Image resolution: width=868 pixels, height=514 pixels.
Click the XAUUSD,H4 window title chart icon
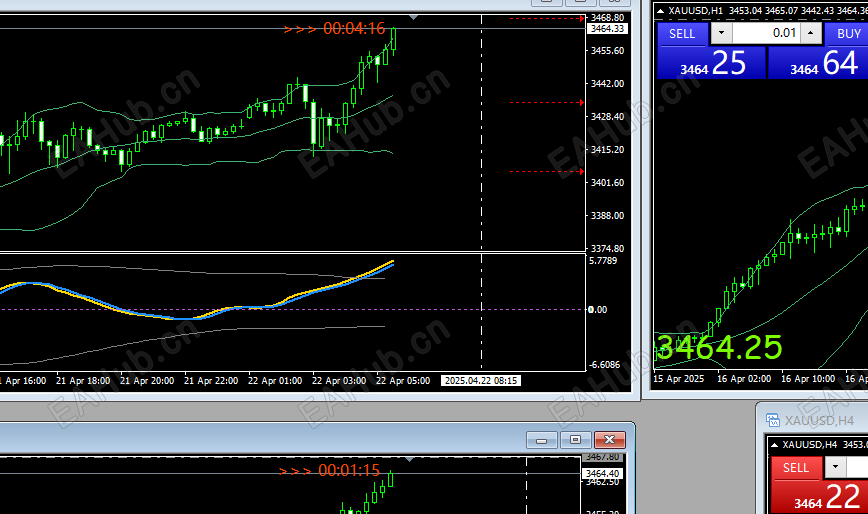click(773, 420)
